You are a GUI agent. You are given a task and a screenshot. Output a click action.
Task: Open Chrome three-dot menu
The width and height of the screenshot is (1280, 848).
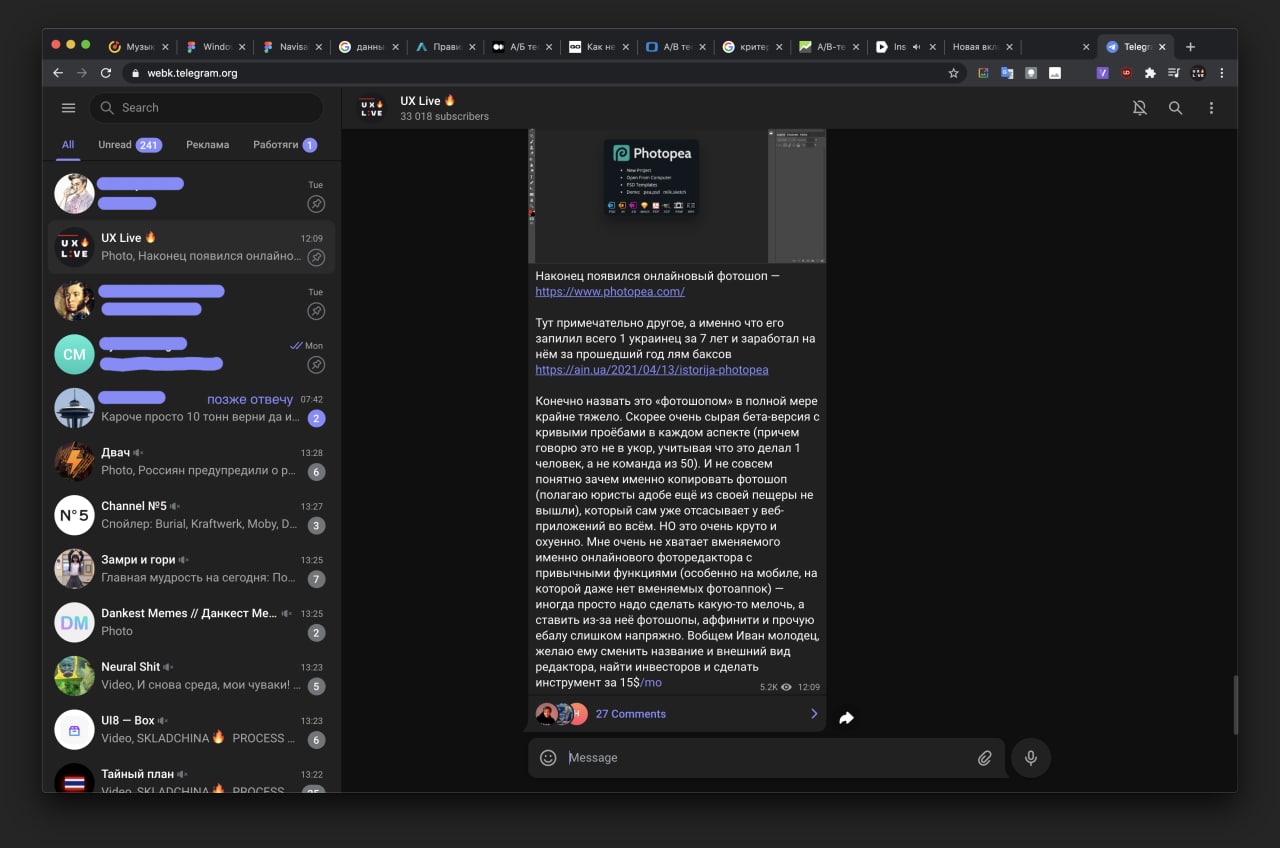1222,73
